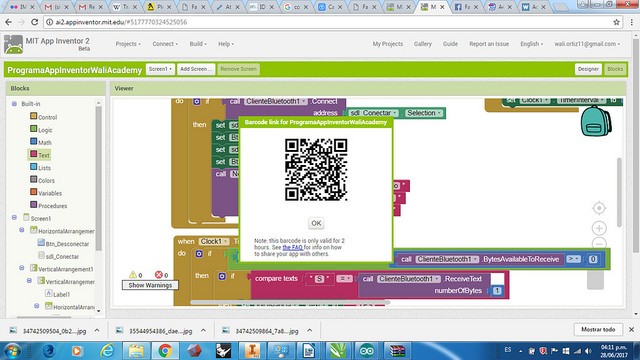Open the Help menu

(226, 44)
